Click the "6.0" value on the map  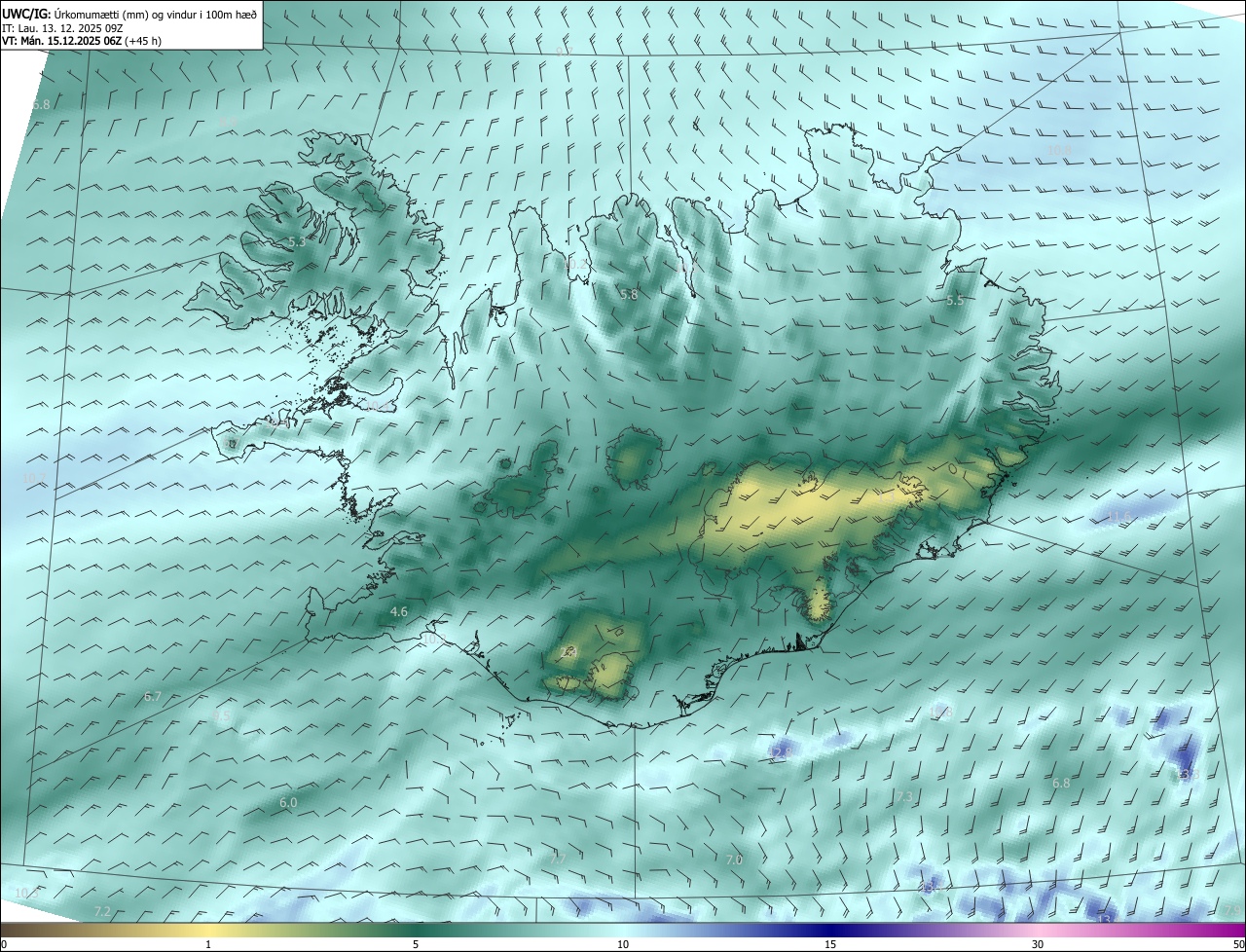[x=288, y=803]
